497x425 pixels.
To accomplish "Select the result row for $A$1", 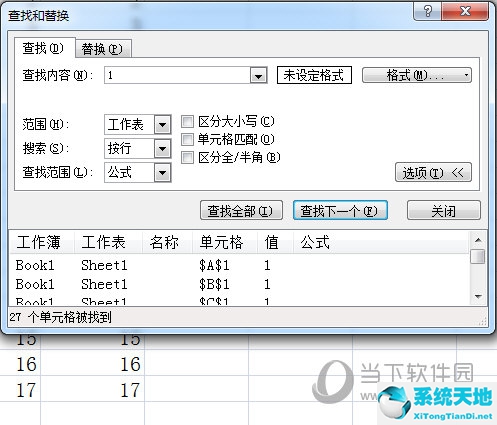I will click(239, 265).
